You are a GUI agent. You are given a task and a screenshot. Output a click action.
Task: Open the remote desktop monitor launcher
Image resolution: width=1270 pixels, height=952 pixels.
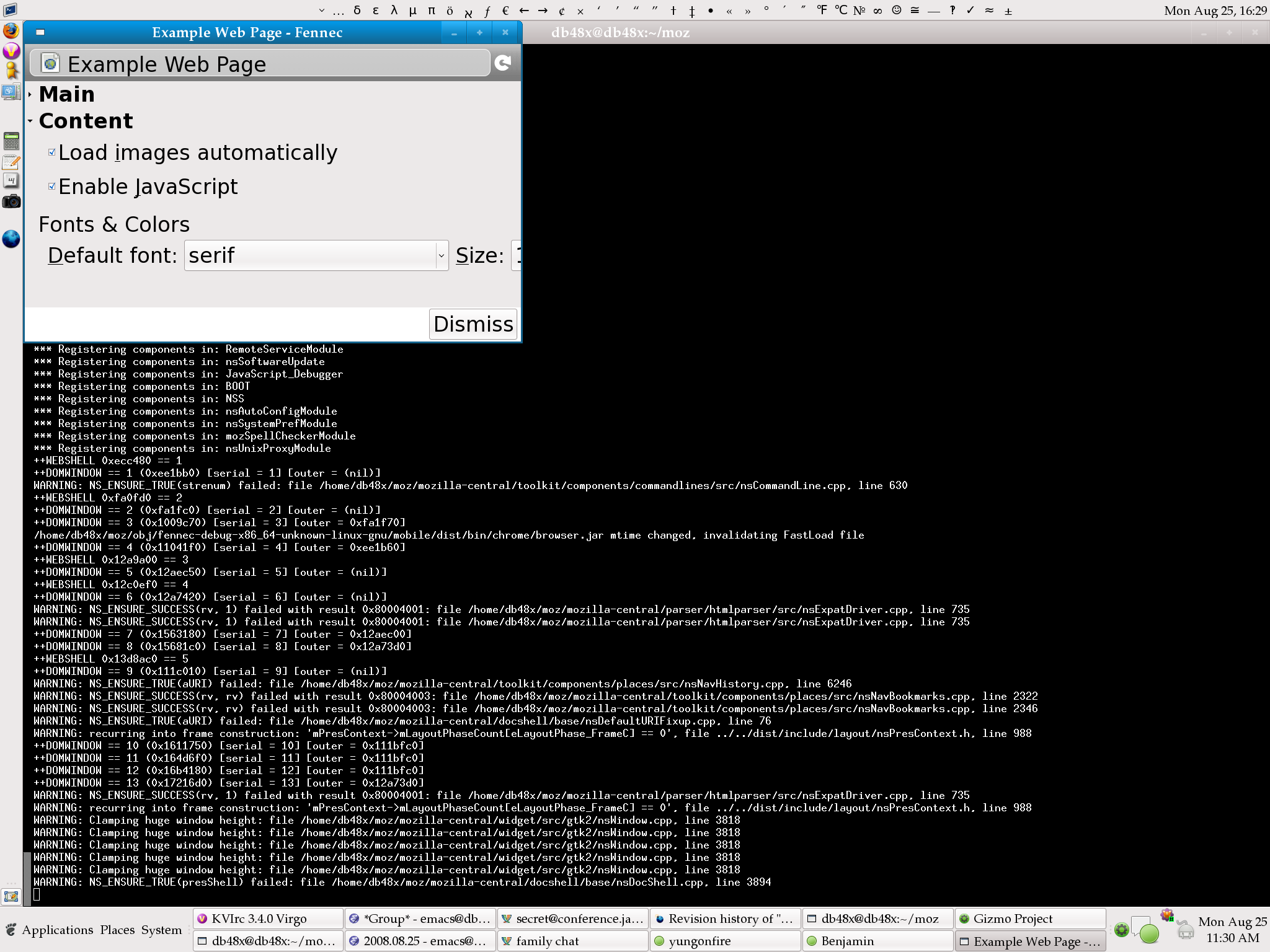pos(11,92)
